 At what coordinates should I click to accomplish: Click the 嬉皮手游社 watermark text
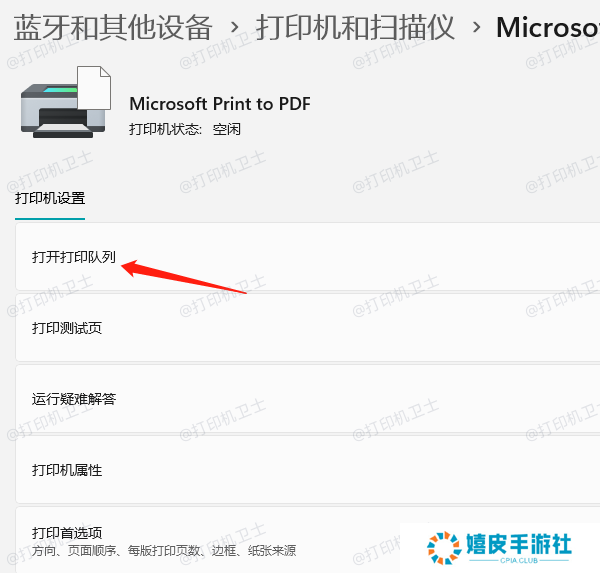coord(518,544)
